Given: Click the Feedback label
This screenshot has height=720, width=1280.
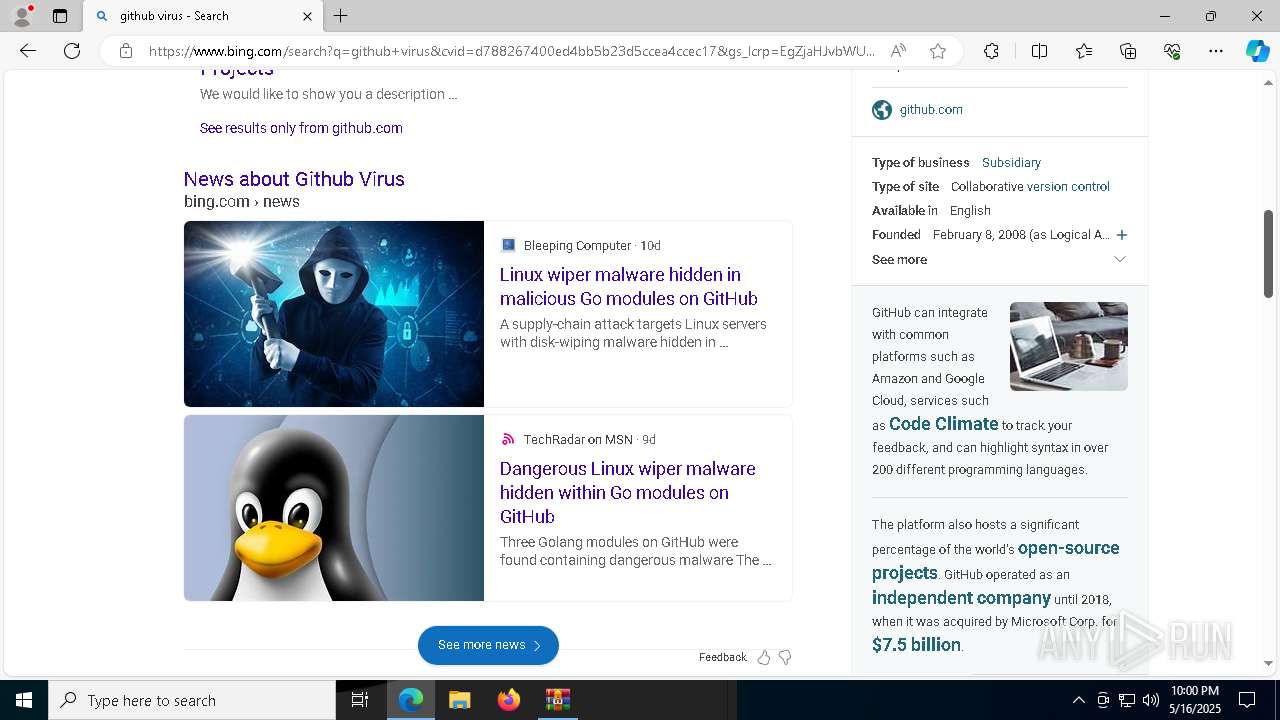Looking at the screenshot, I should [722, 657].
